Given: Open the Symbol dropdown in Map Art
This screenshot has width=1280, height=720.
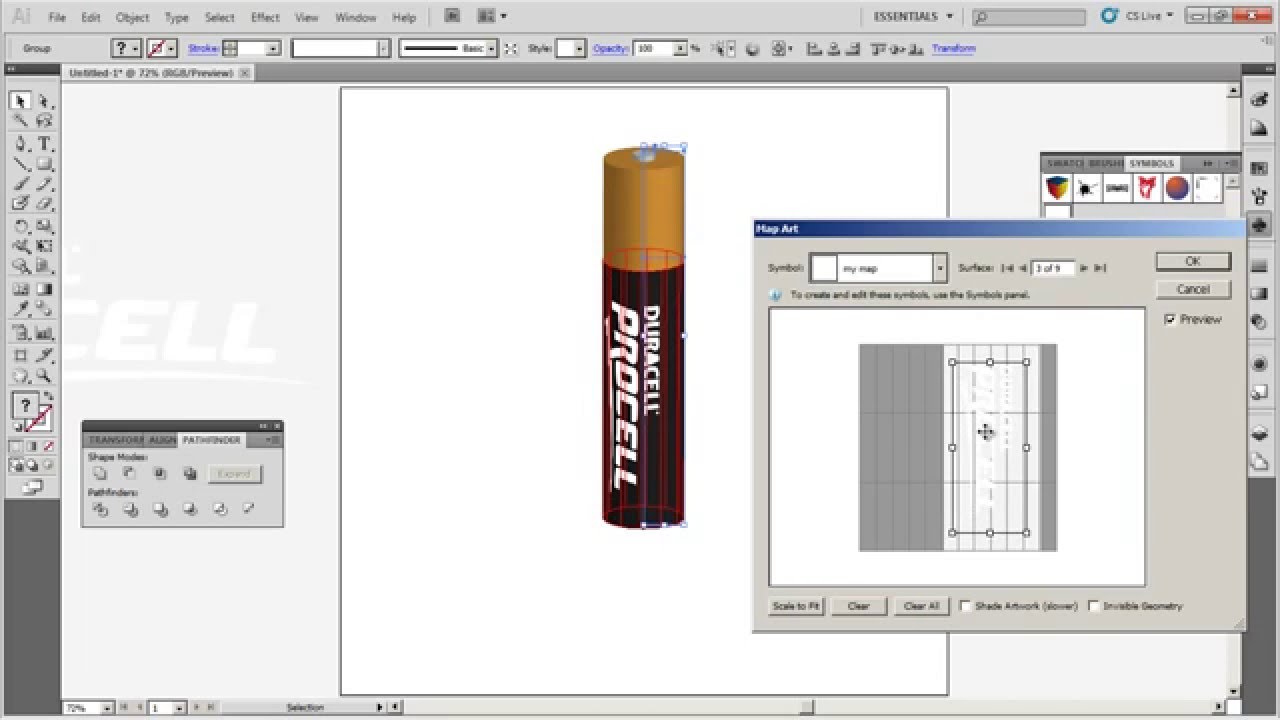Looking at the screenshot, I should pos(939,268).
